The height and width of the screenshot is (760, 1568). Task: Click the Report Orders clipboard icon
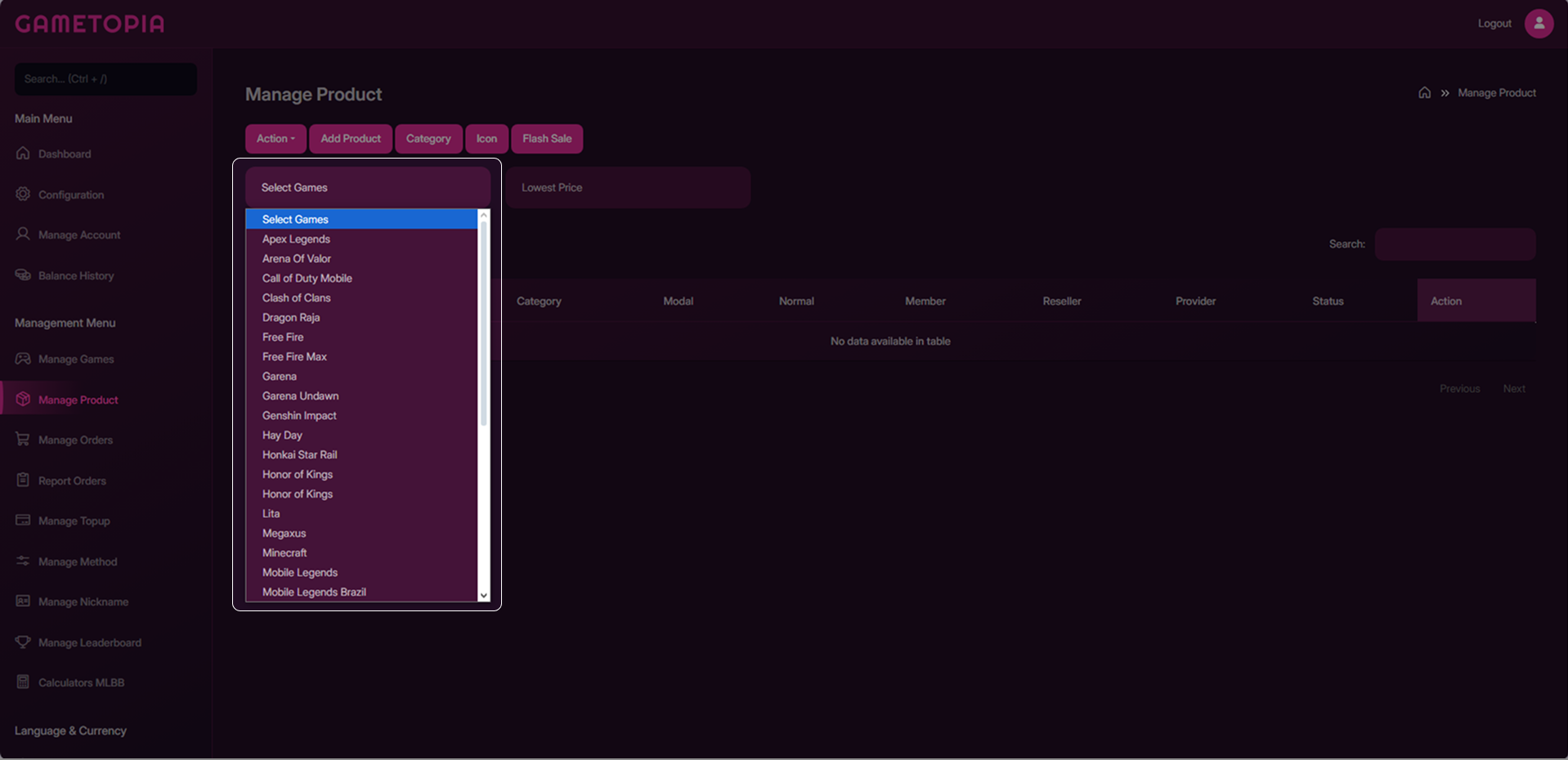point(23,481)
